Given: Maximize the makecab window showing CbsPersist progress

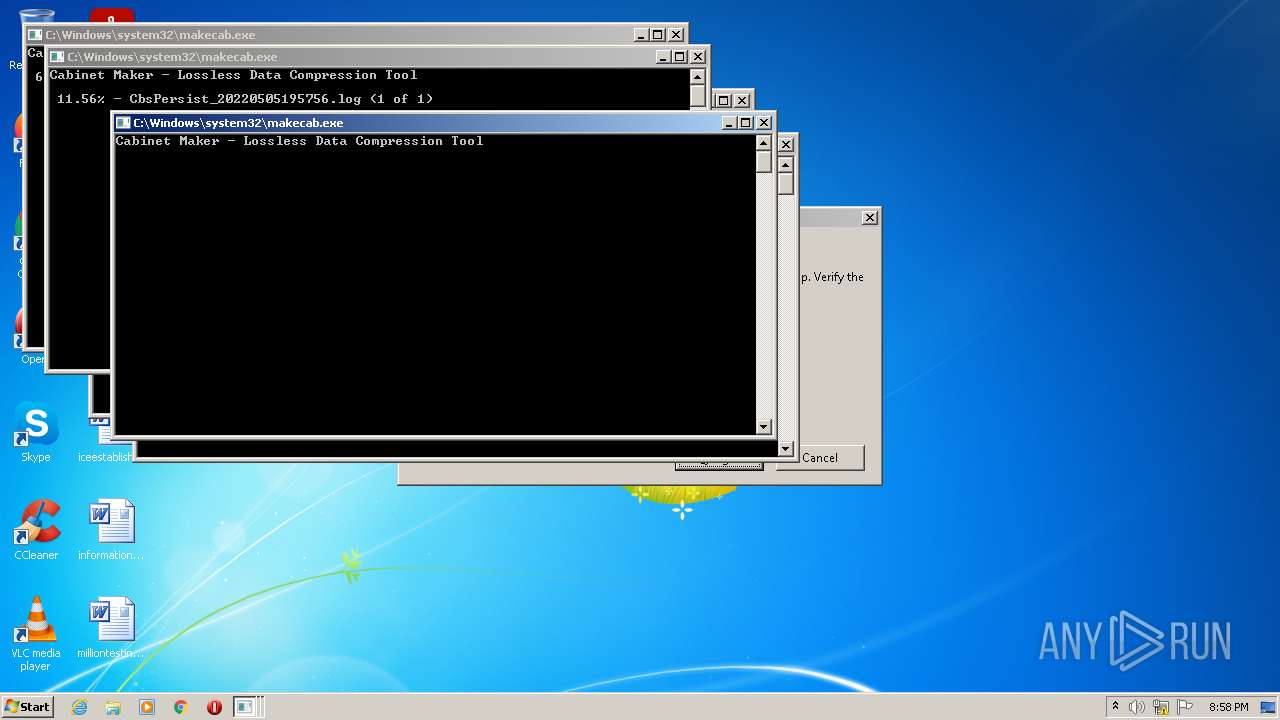Looking at the screenshot, I should [x=680, y=57].
